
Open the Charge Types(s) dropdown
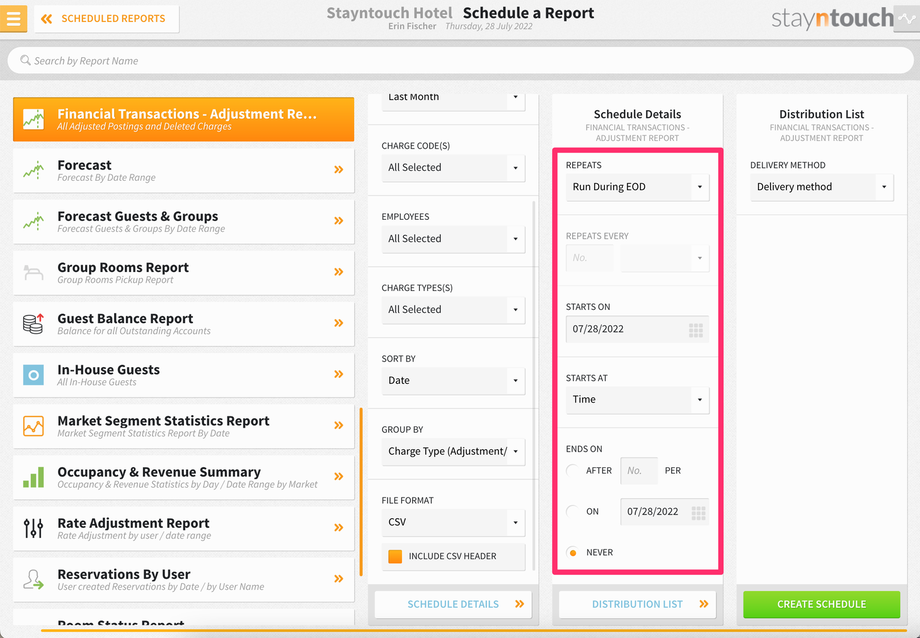point(453,310)
